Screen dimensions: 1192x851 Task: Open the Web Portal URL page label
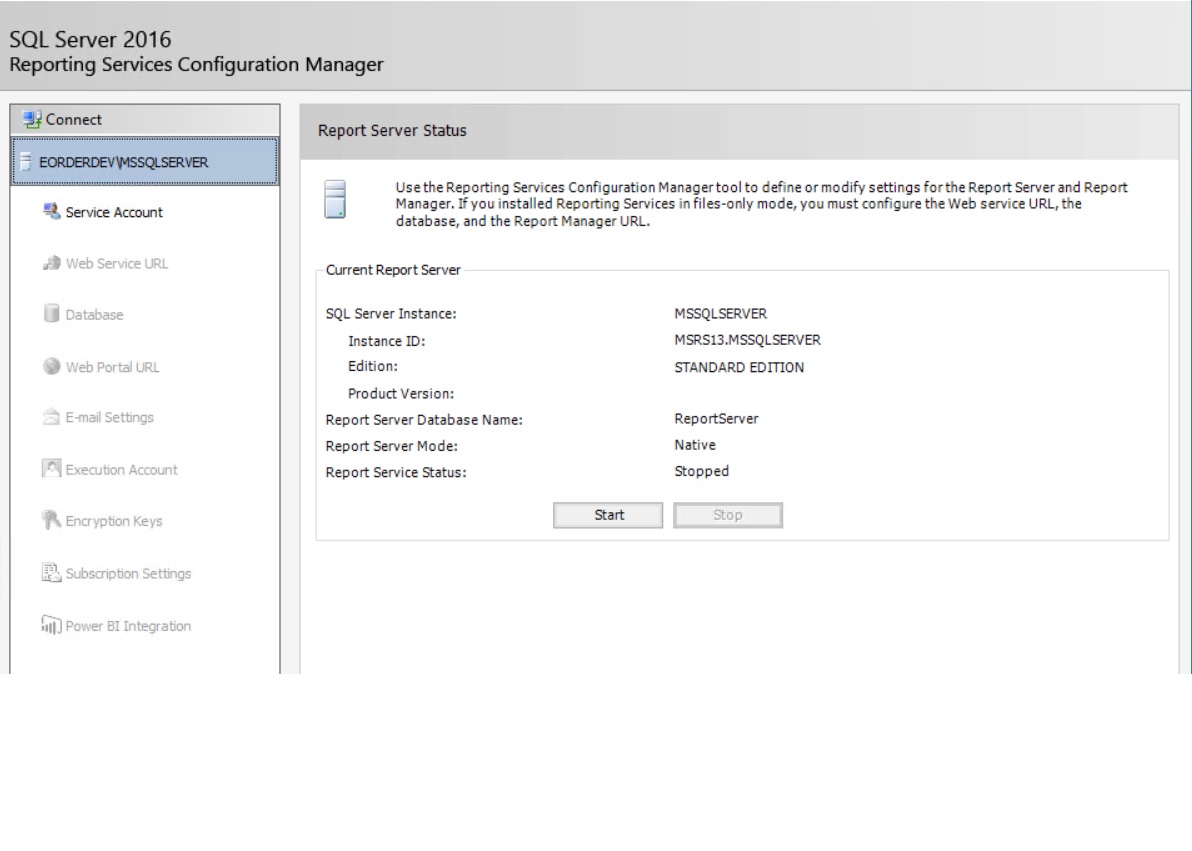coord(113,367)
